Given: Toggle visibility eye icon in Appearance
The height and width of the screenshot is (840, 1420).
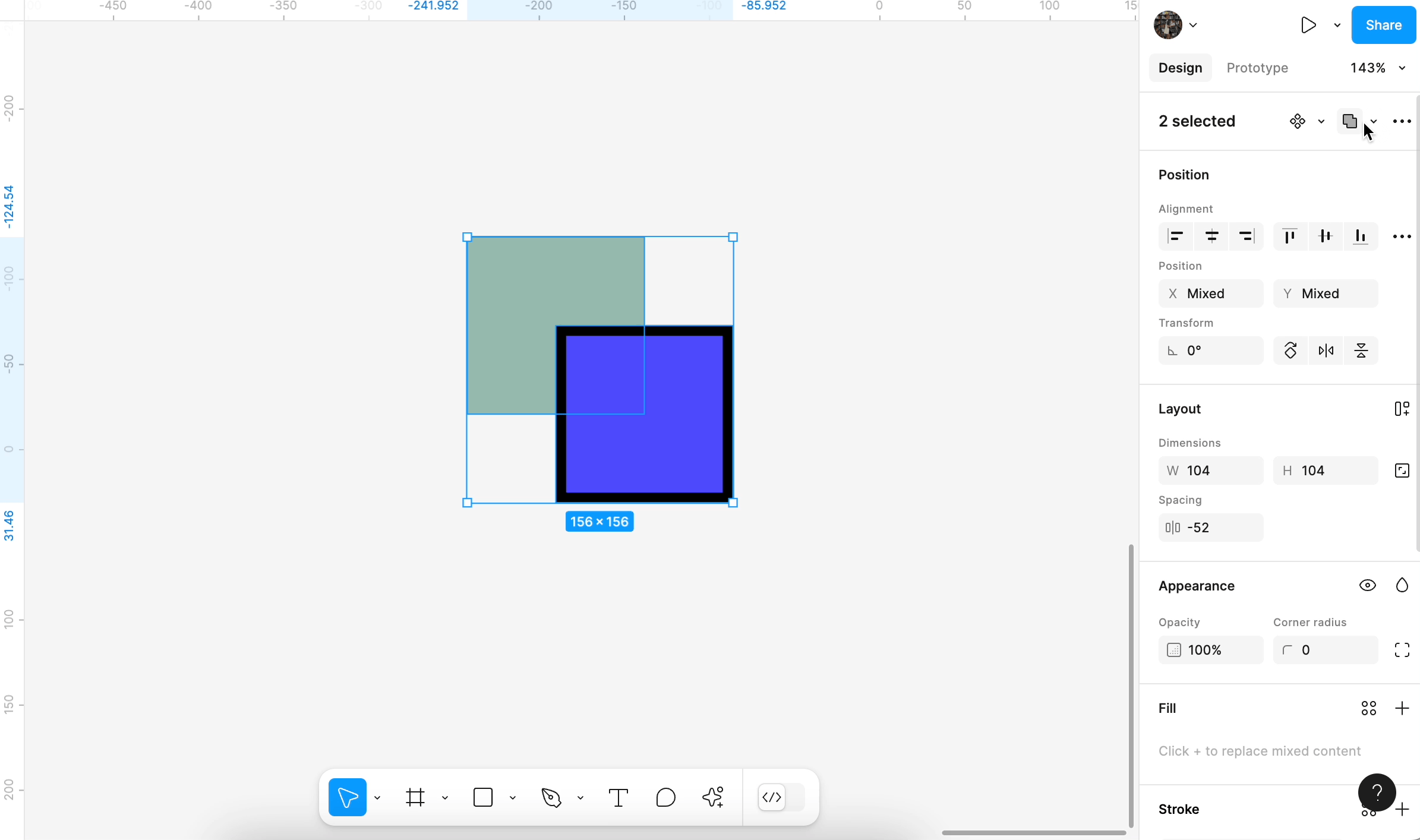Looking at the screenshot, I should point(1367,585).
